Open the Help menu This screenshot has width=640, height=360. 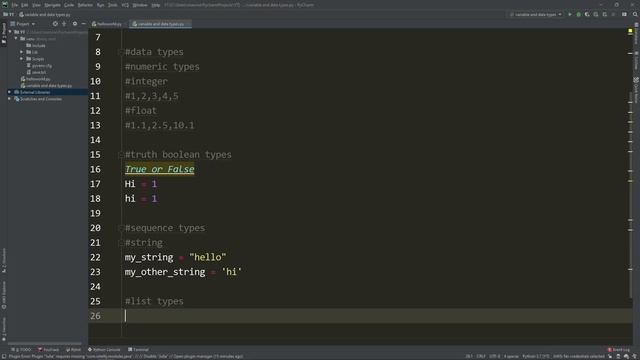(156, 5)
